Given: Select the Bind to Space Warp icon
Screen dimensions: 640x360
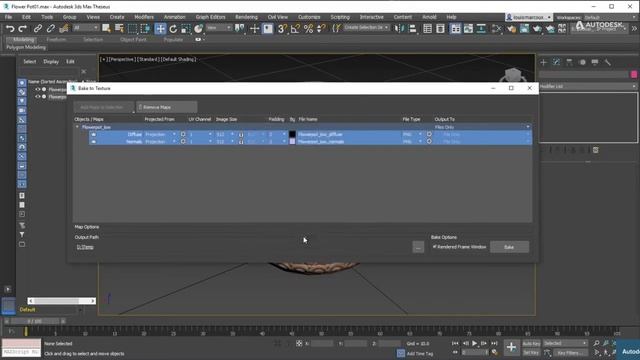Looking at the screenshot, I should tap(64, 29).
